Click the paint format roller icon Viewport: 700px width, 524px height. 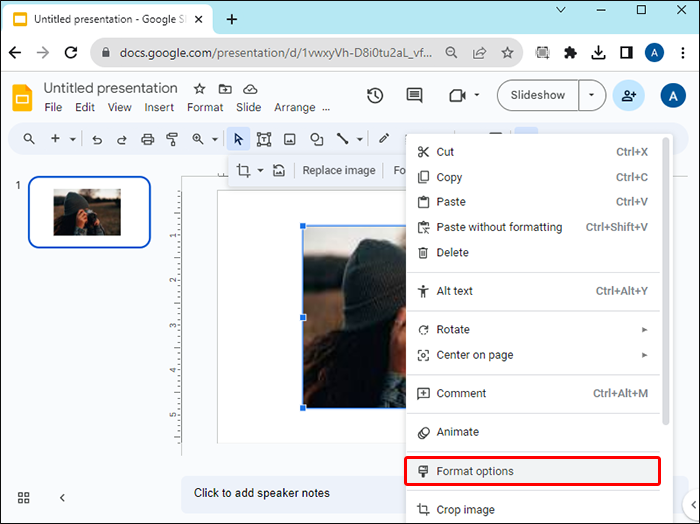(172, 139)
